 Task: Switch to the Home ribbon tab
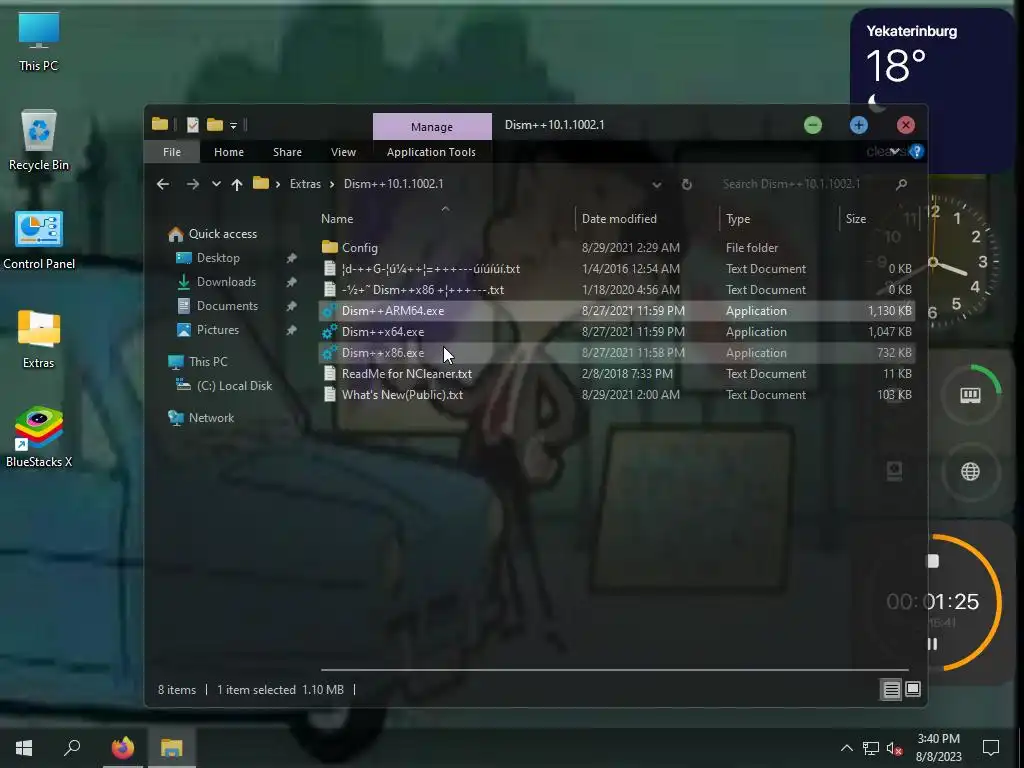229,152
